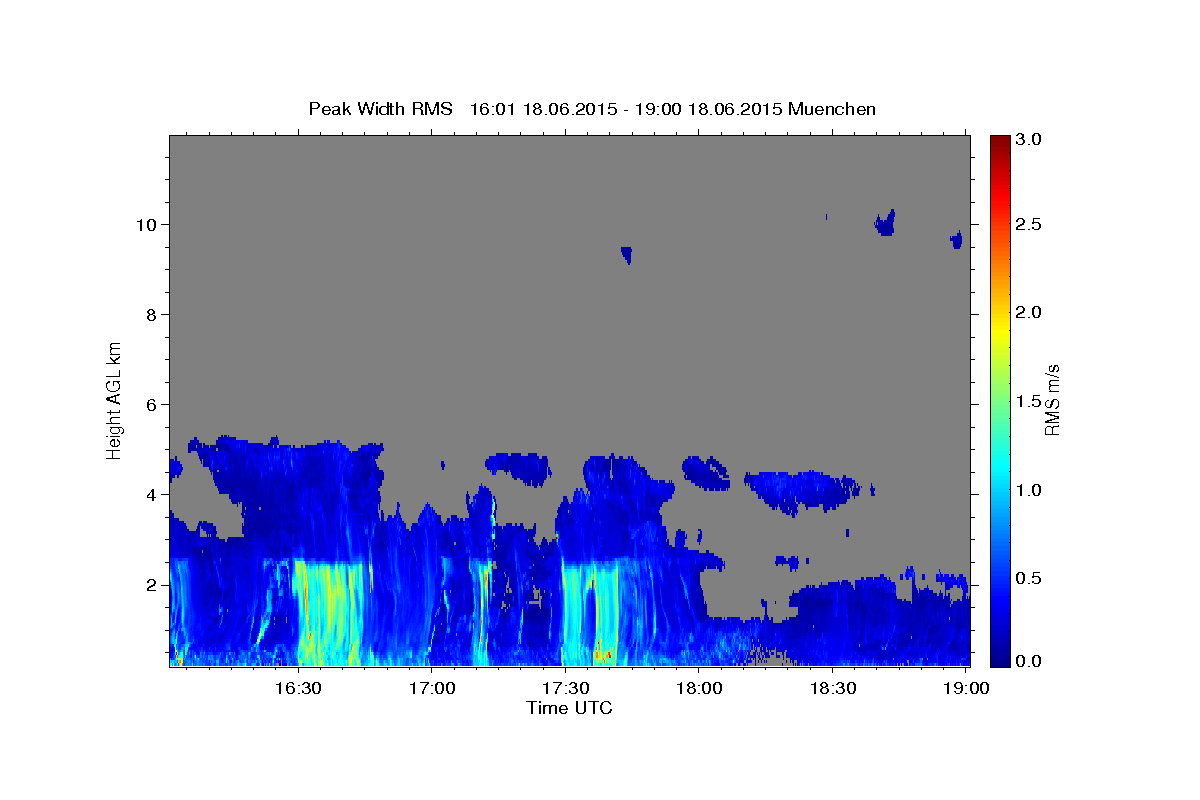Image resolution: width=1200 pixels, height=800 pixels.
Task: Click the colorbar value 3.0
Action: click(x=1031, y=139)
